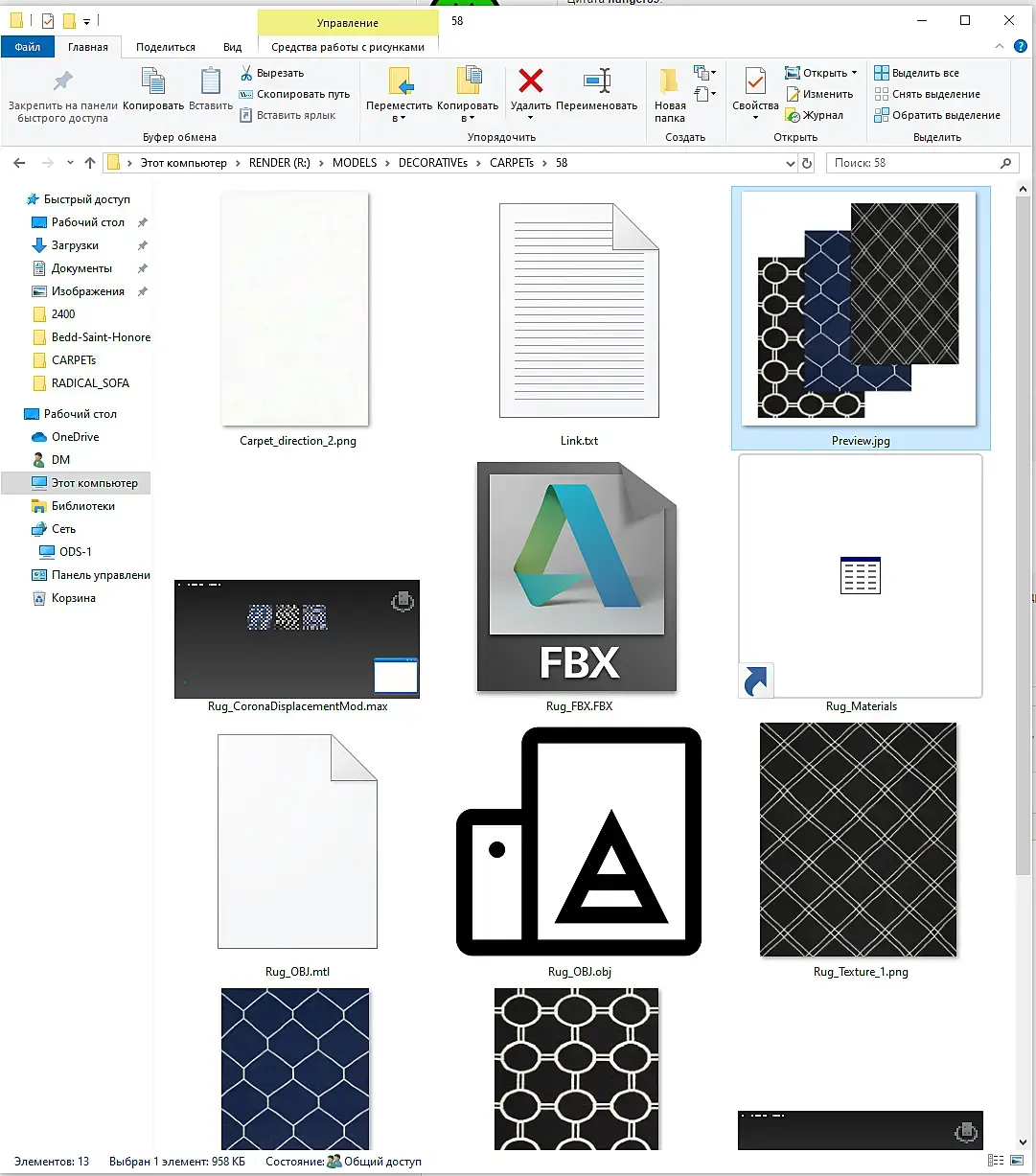Click the Копировать clipboard button
This screenshot has height=1176, width=1036.
[x=153, y=90]
